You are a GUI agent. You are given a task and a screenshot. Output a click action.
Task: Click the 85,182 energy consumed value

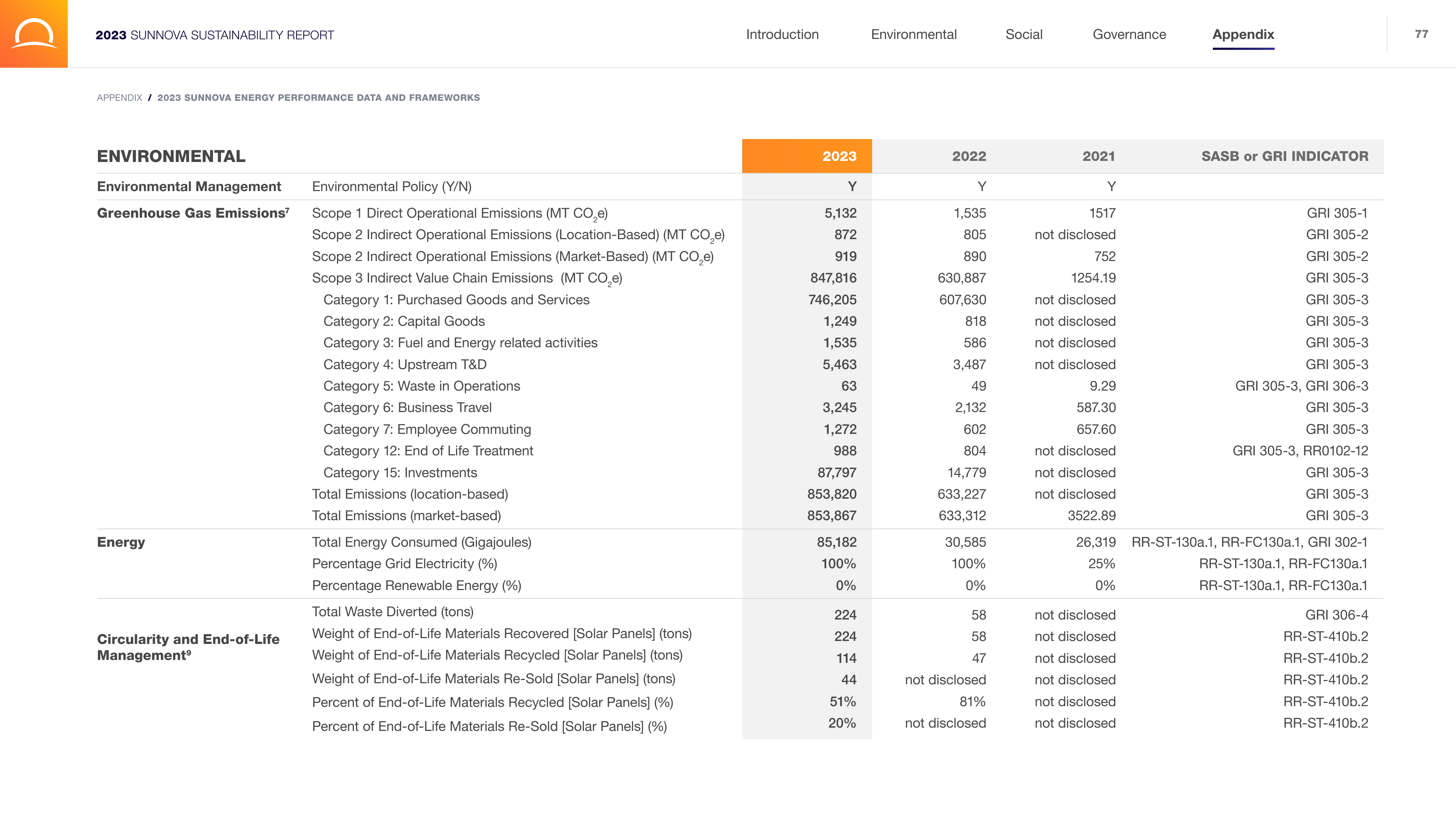click(836, 542)
